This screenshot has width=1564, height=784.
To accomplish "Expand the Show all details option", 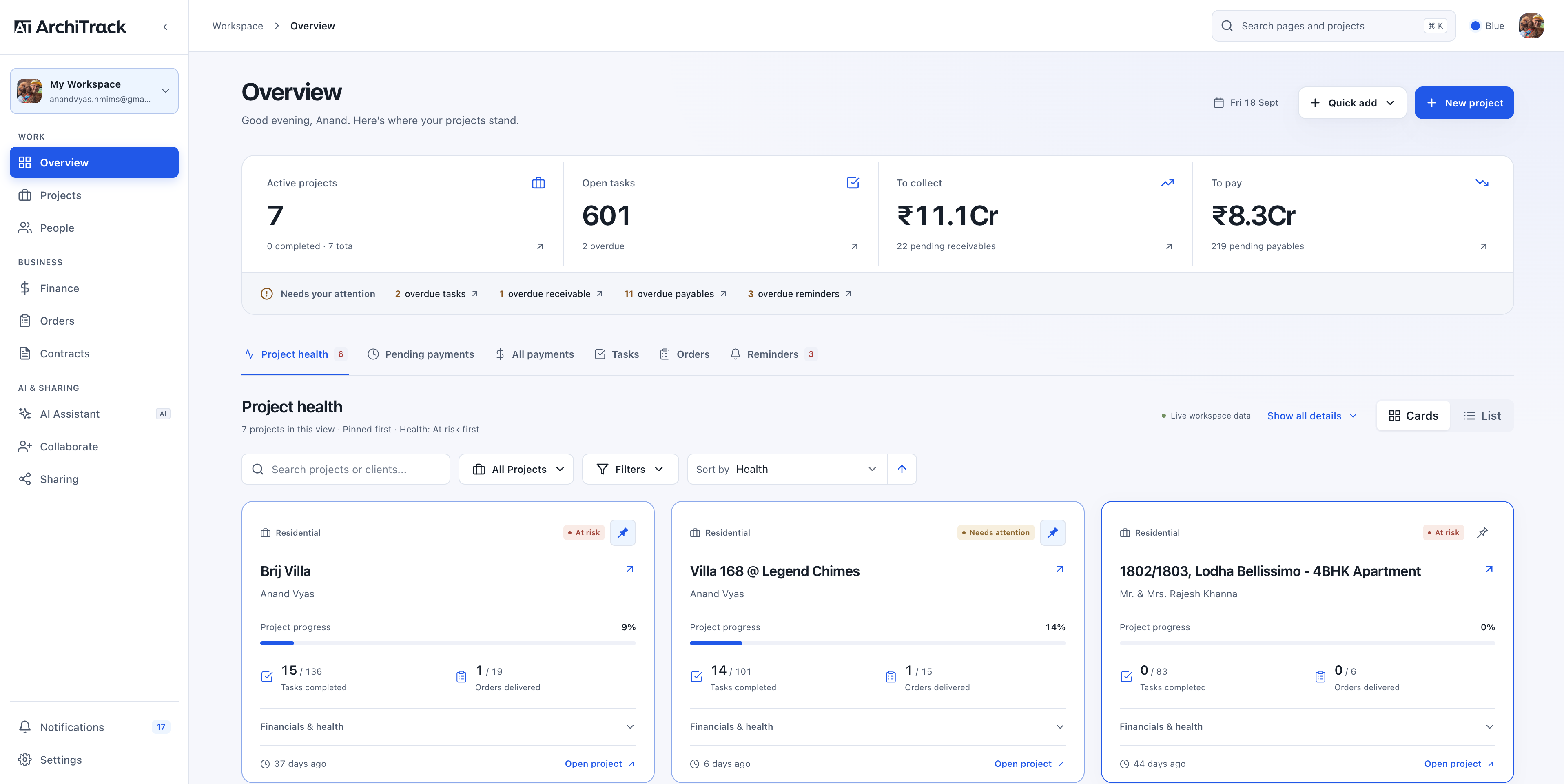I will [x=1311, y=415].
